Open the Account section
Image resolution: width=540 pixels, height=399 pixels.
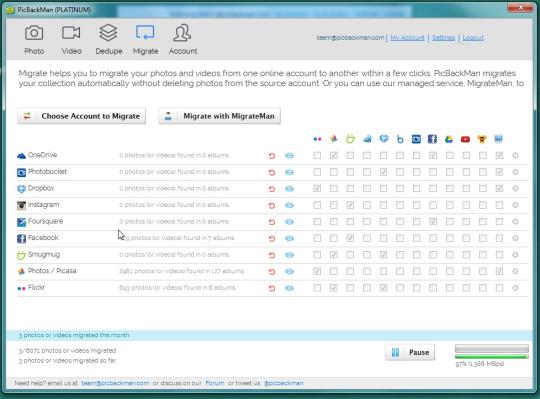183,40
